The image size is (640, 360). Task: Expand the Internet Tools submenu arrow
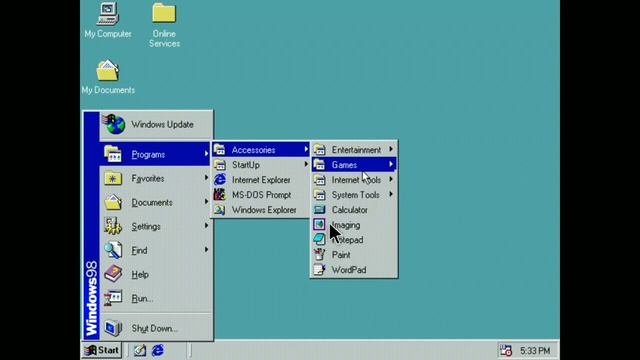coord(391,179)
